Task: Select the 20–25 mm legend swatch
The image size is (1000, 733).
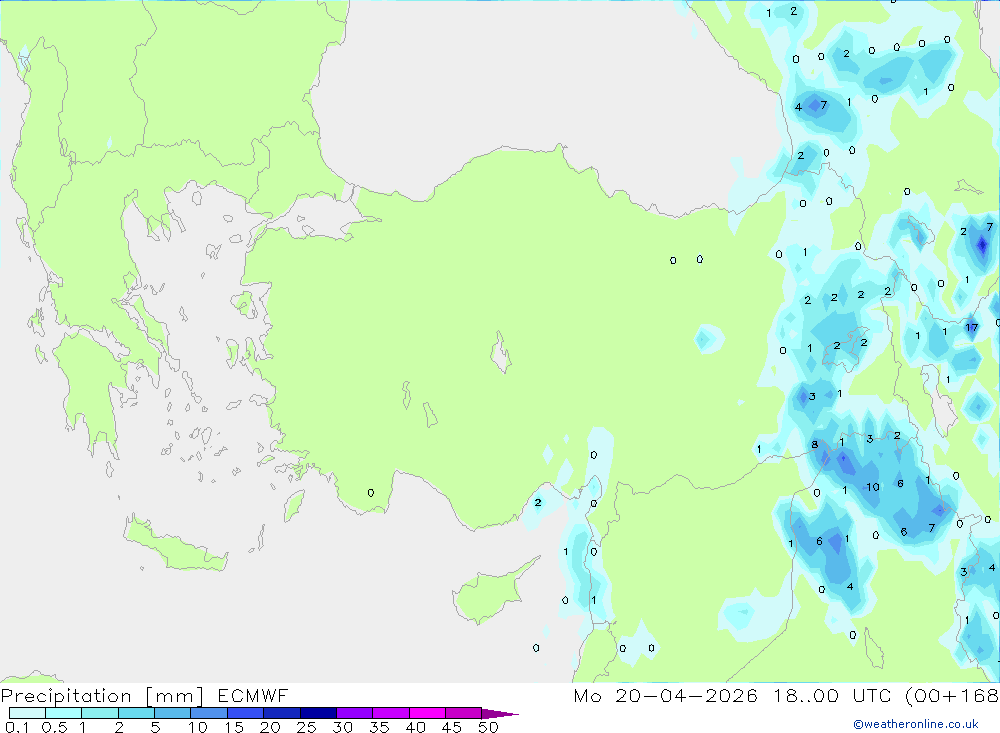Action: click(281, 713)
